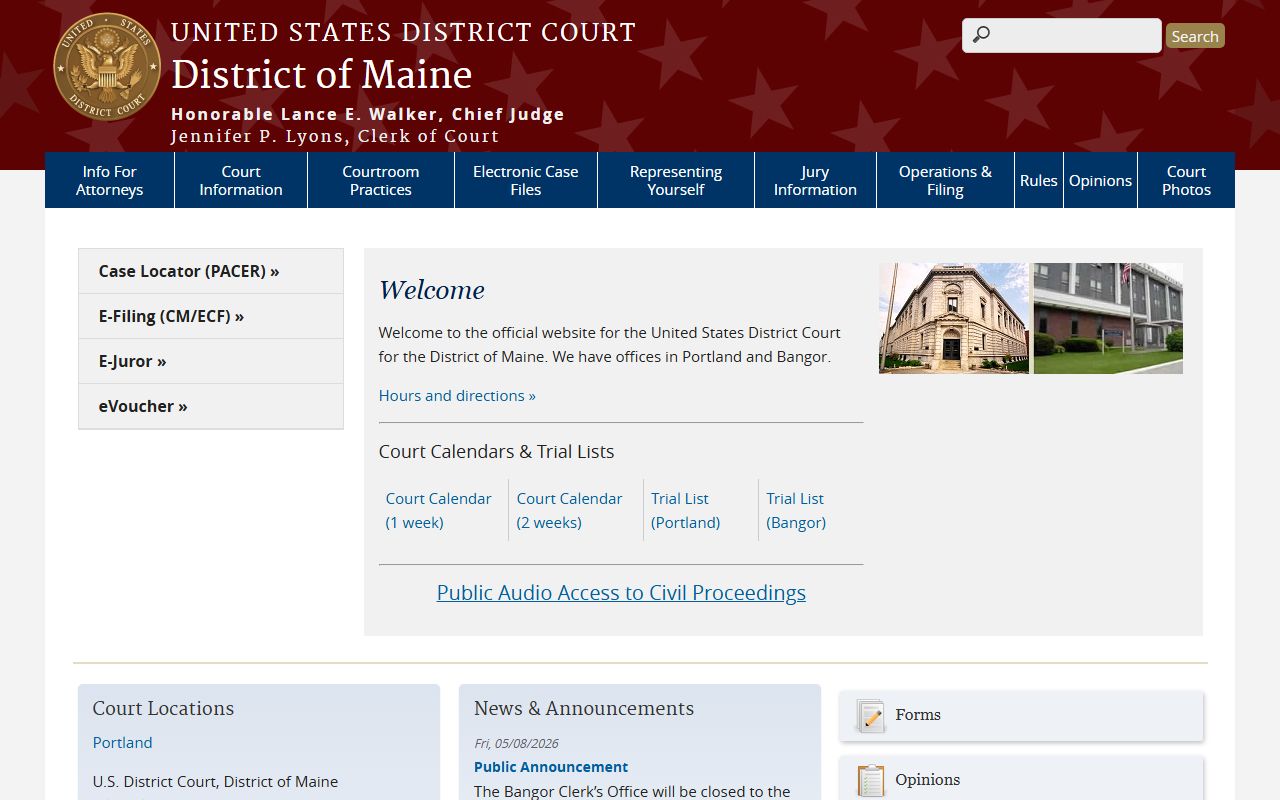Click the Search button
Viewport: 1280px width, 800px height.
[x=1195, y=36]
